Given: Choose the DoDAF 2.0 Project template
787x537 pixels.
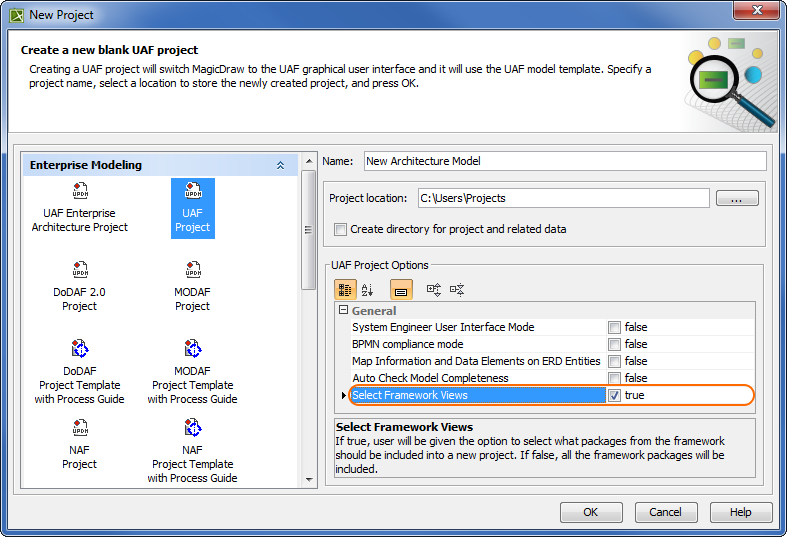Looking at the screenshot, I should click(x=79, y=287).
